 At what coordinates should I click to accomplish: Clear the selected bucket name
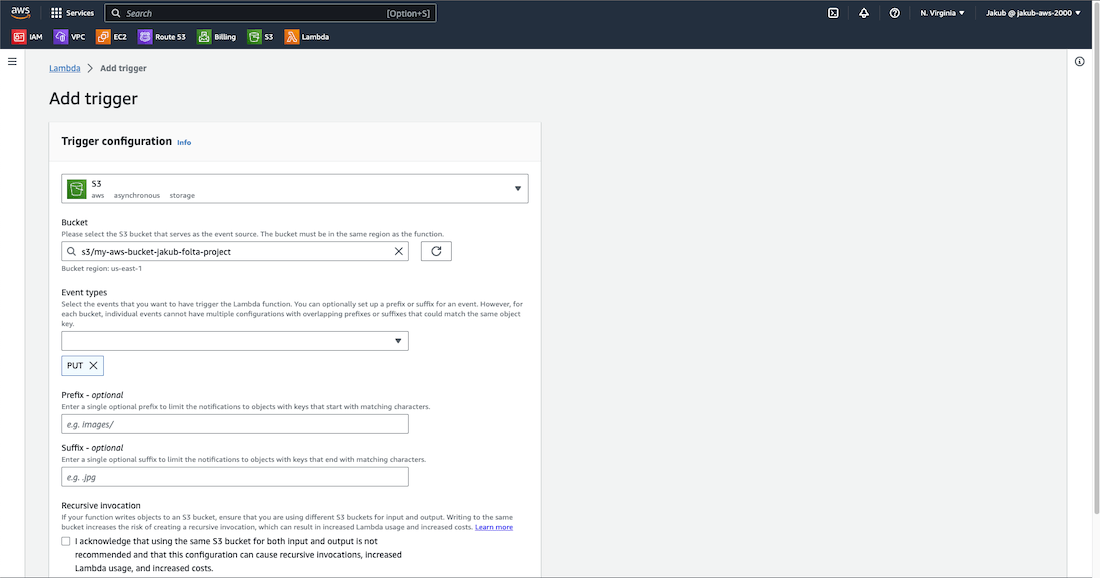398,252
